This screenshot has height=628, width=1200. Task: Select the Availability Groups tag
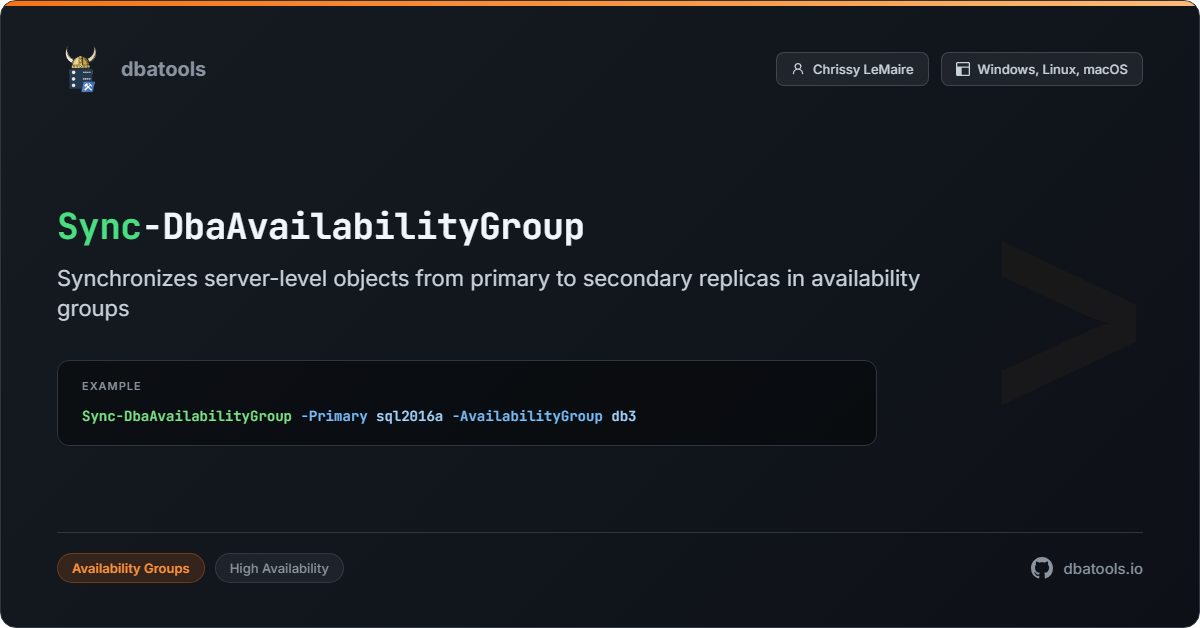click(131, 568)
